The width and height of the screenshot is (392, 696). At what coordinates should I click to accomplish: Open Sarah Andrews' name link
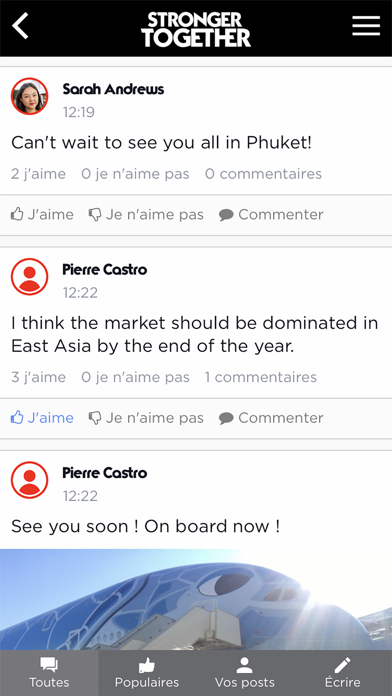pyautogui.click(x=113, y=89)
